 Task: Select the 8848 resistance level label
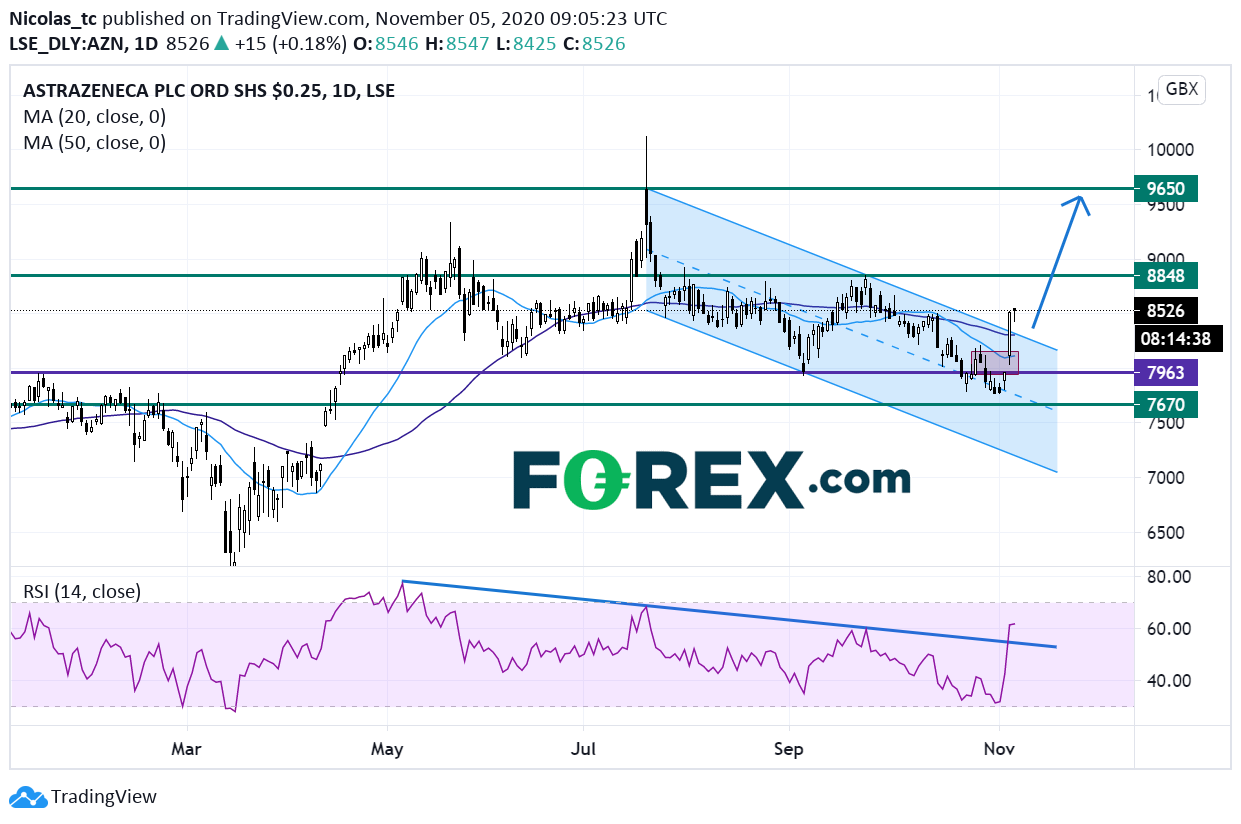point(1166,275)
